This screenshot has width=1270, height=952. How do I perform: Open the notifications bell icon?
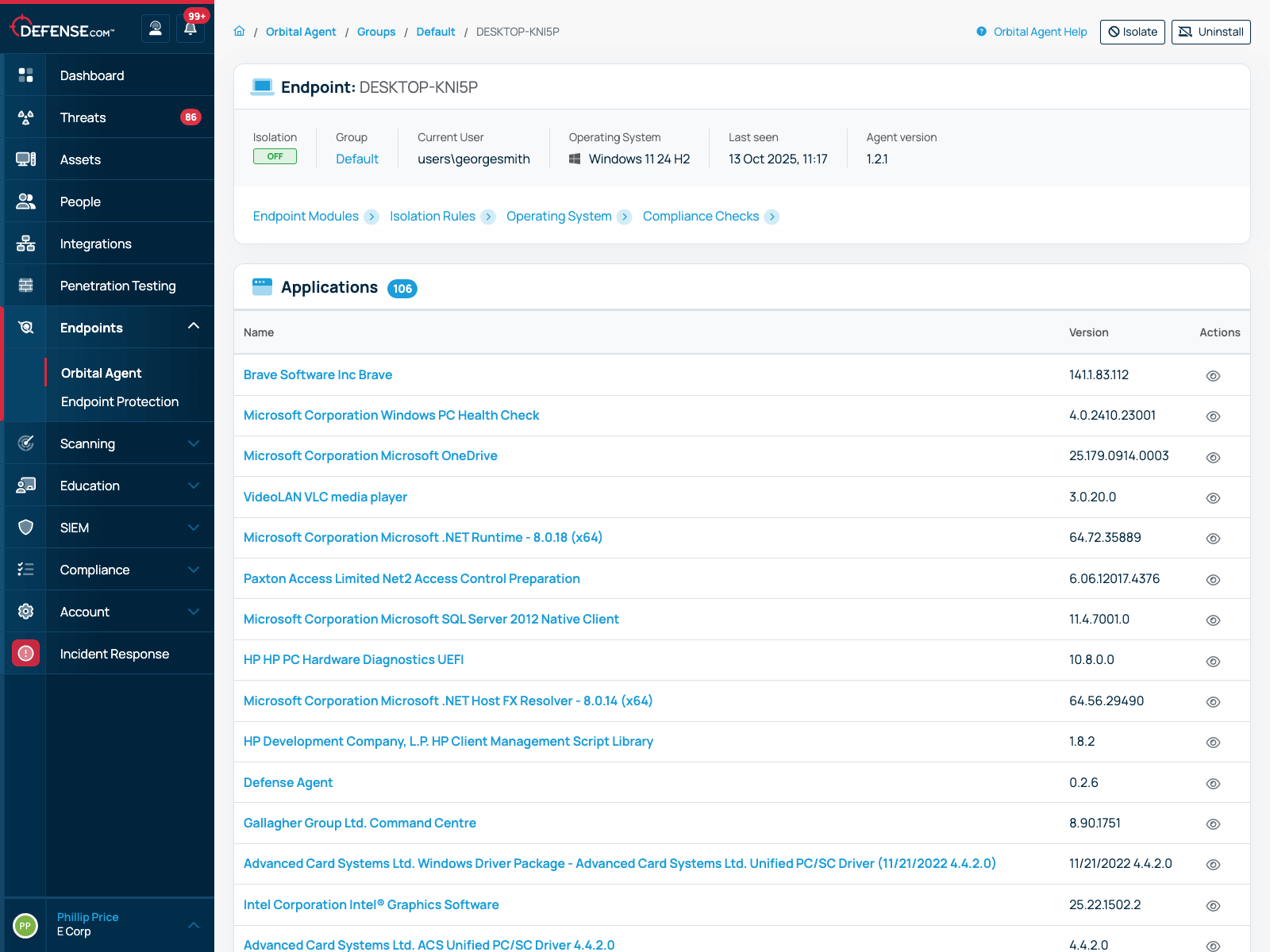190,29
